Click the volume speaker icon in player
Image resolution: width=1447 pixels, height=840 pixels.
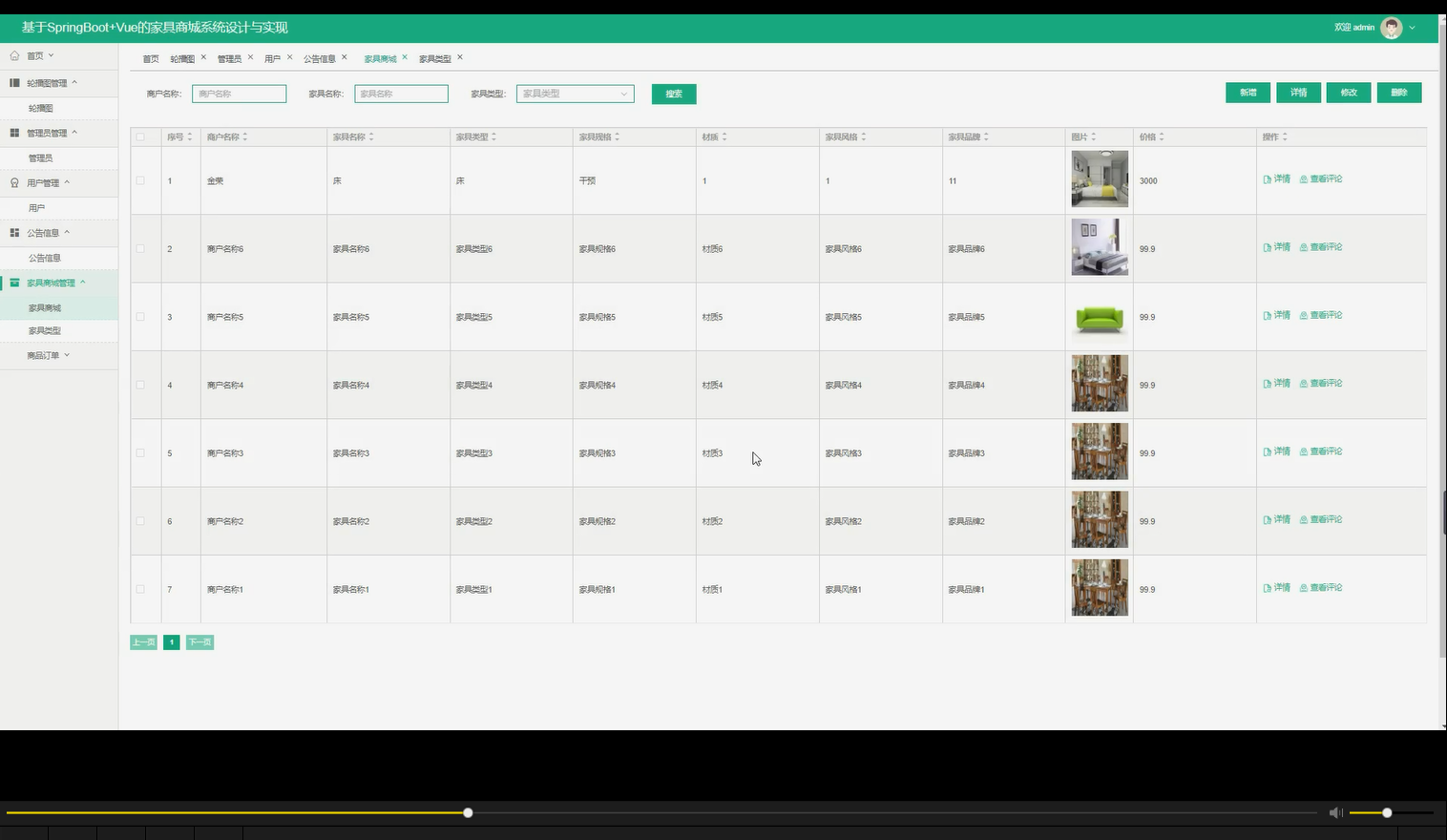1335,812
